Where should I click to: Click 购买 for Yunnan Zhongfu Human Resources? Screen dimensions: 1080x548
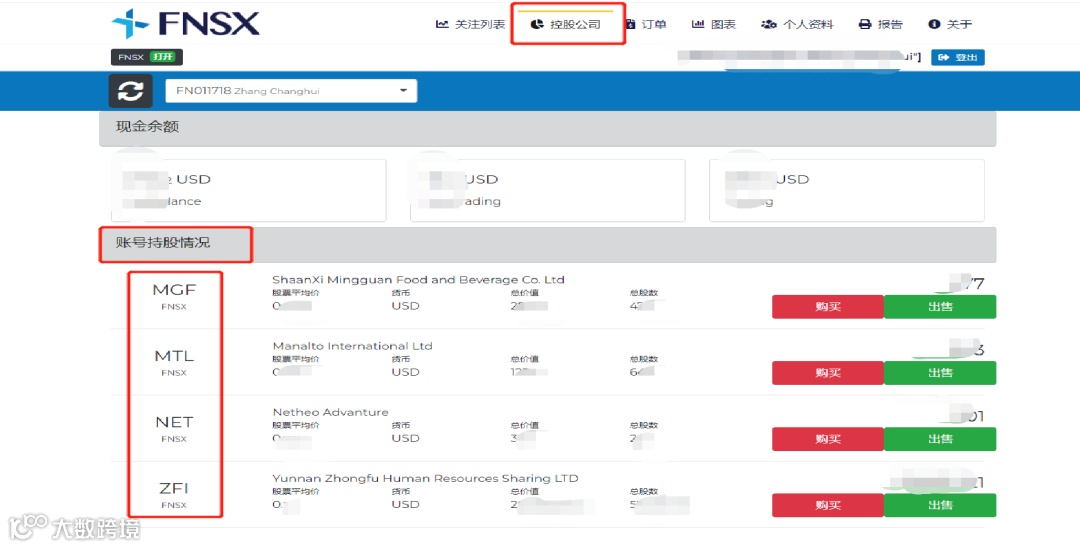(x=827, y=505)
